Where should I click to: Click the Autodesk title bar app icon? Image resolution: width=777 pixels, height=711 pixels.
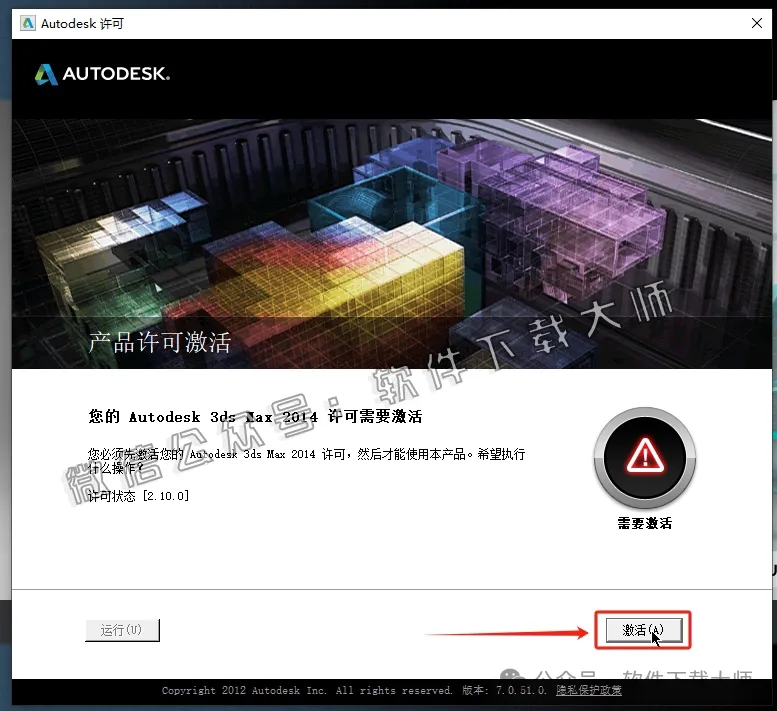(28, 23)
